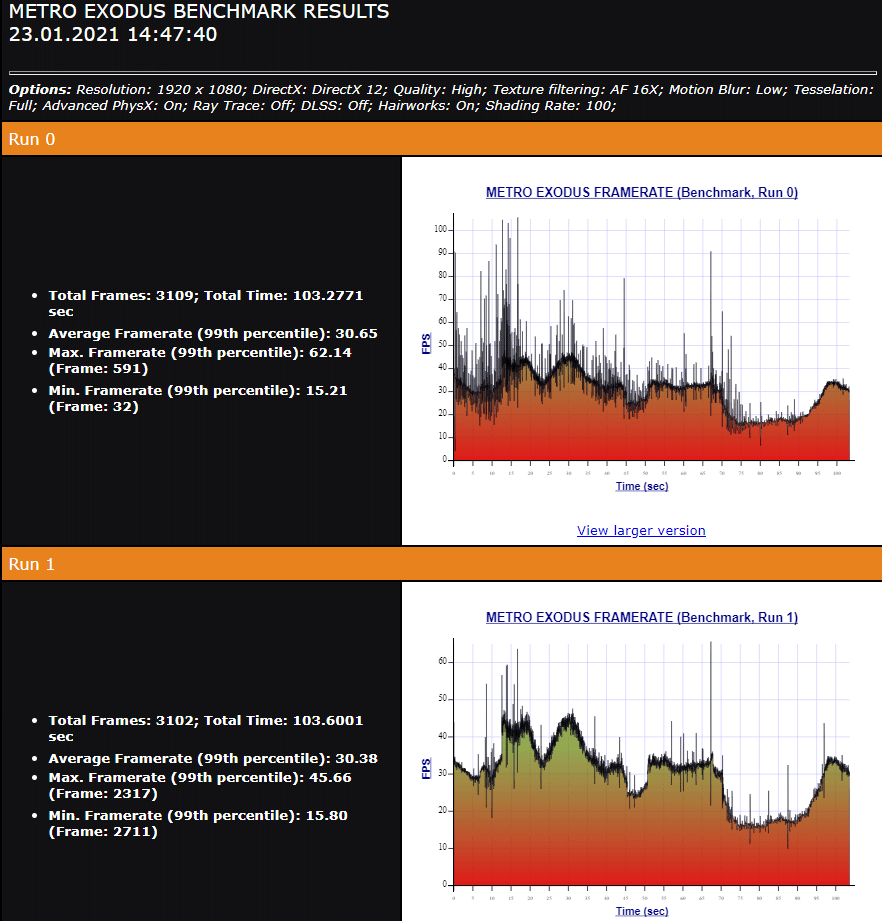Image resolution: width=882 pixels, height=921 pixels.
Task: Click the Run 1 chart title text
Action: pos(642,617)
